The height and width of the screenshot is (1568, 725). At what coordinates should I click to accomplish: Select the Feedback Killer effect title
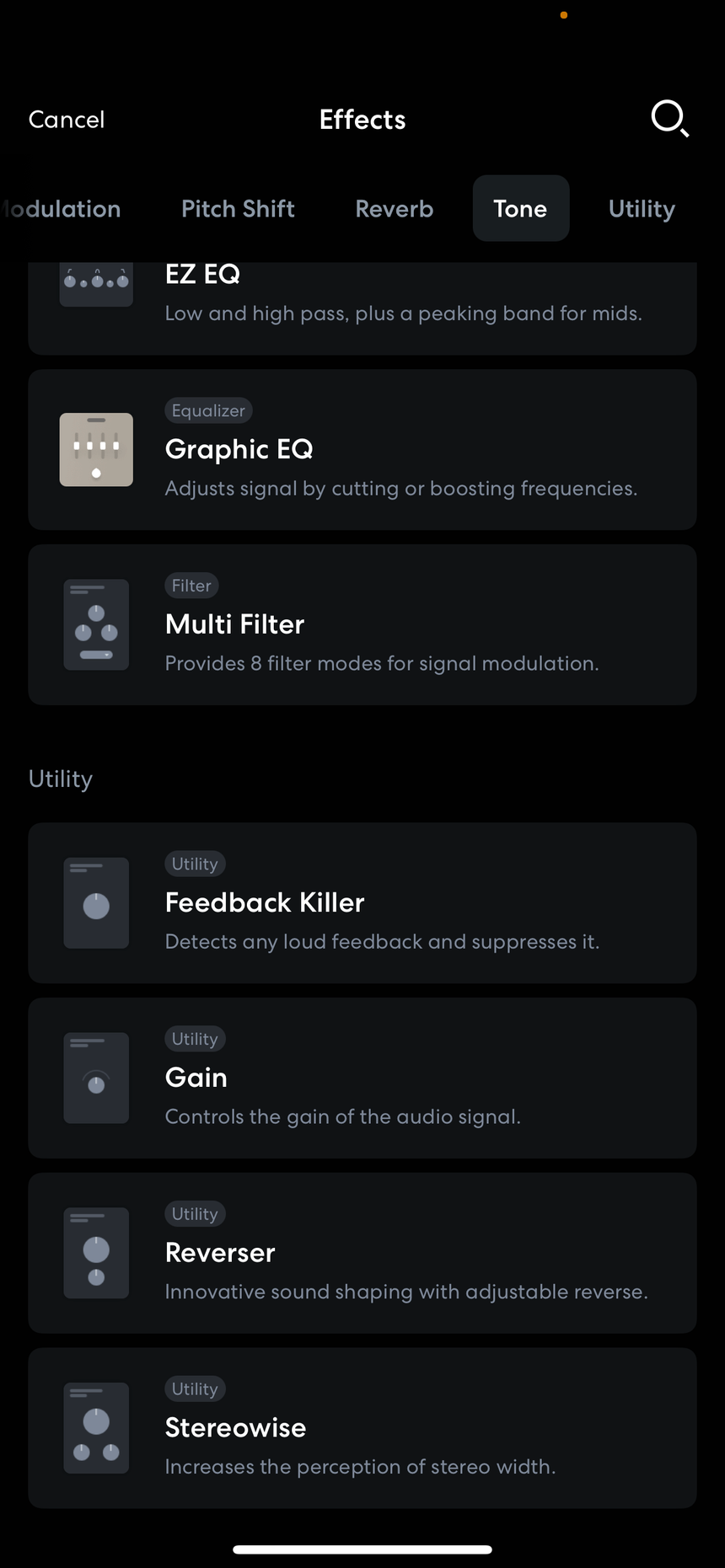(x=265, y=902)
